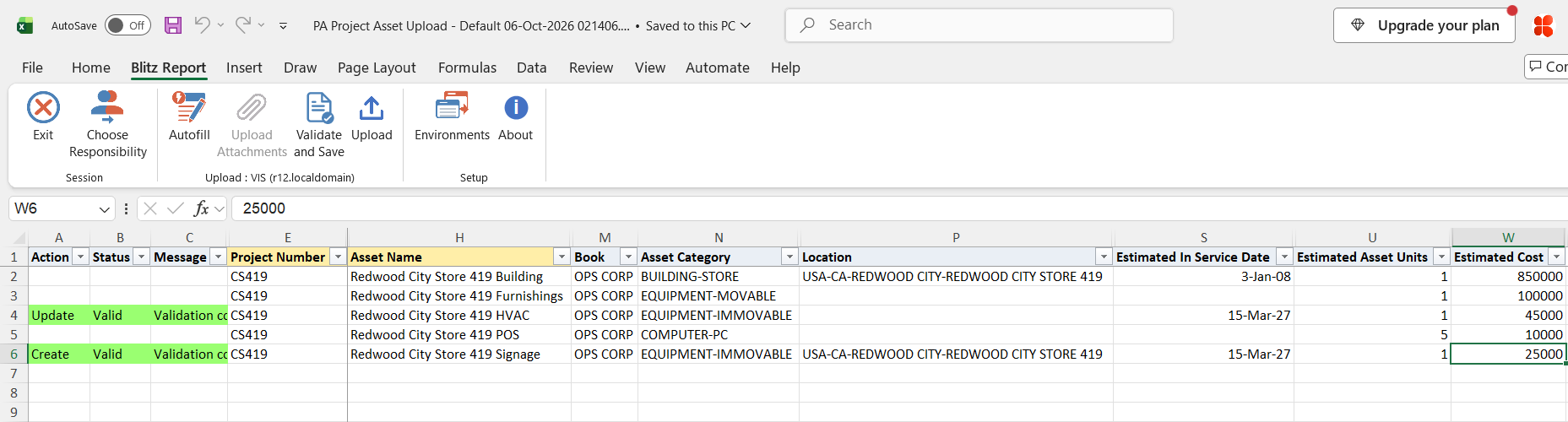1568x422 pixels.
Task: Toggle AutoSave switch
Action: click(128, 25)
